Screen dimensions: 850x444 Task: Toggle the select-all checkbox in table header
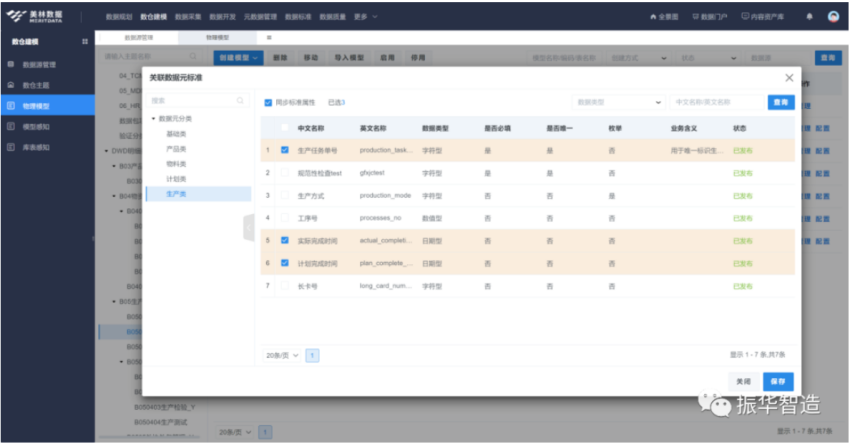[285, 128]
